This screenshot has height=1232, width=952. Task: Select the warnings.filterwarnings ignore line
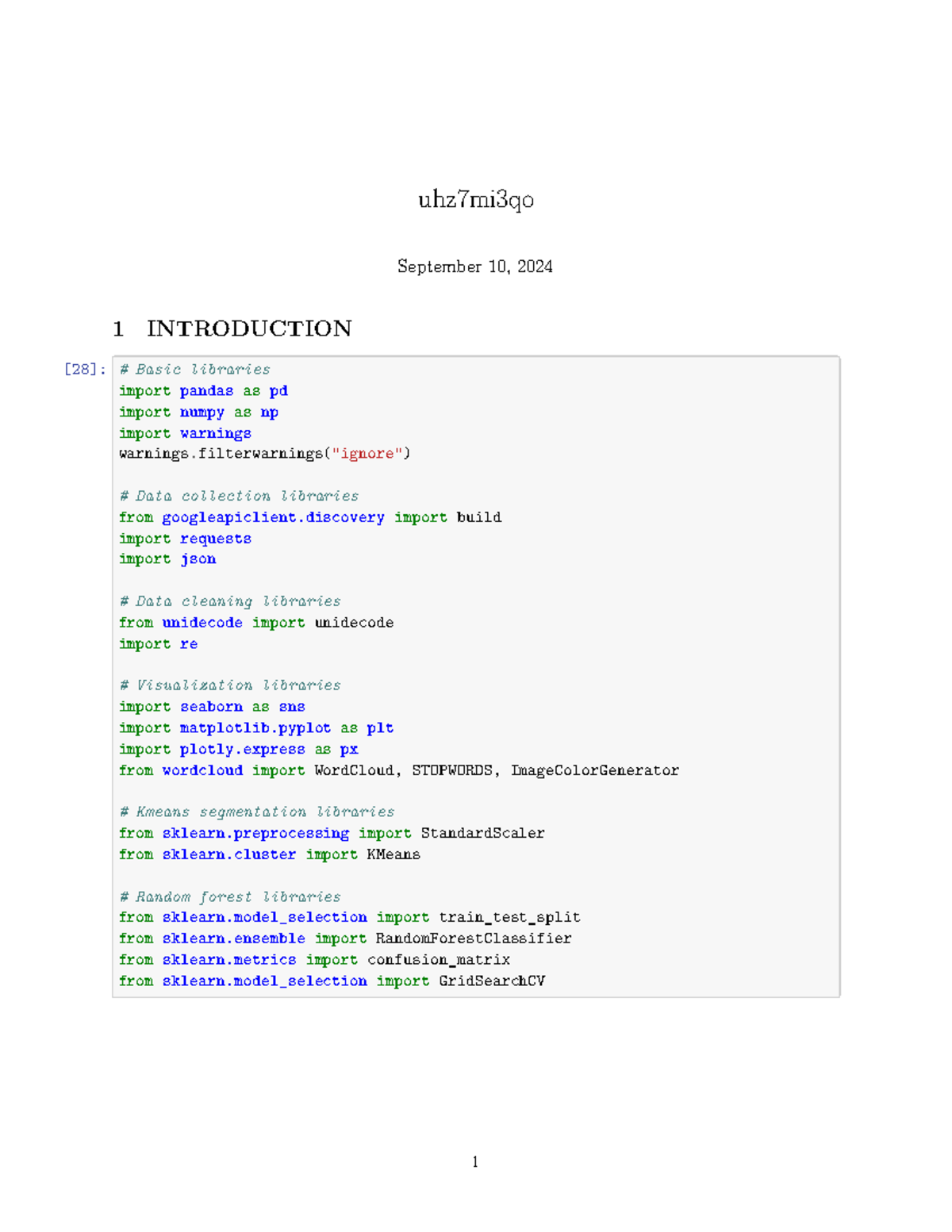[x=263, y=454]
